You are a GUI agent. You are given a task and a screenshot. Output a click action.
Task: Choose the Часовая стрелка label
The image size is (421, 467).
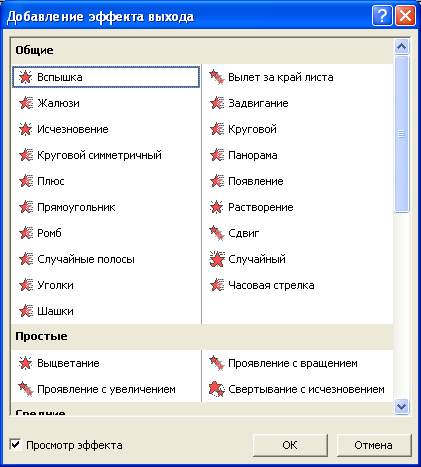(271, 285)
